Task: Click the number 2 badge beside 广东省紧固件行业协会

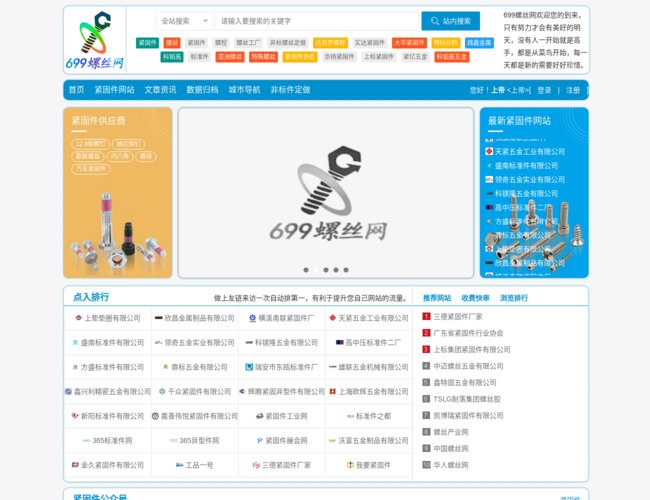Action: click(426, 333)
